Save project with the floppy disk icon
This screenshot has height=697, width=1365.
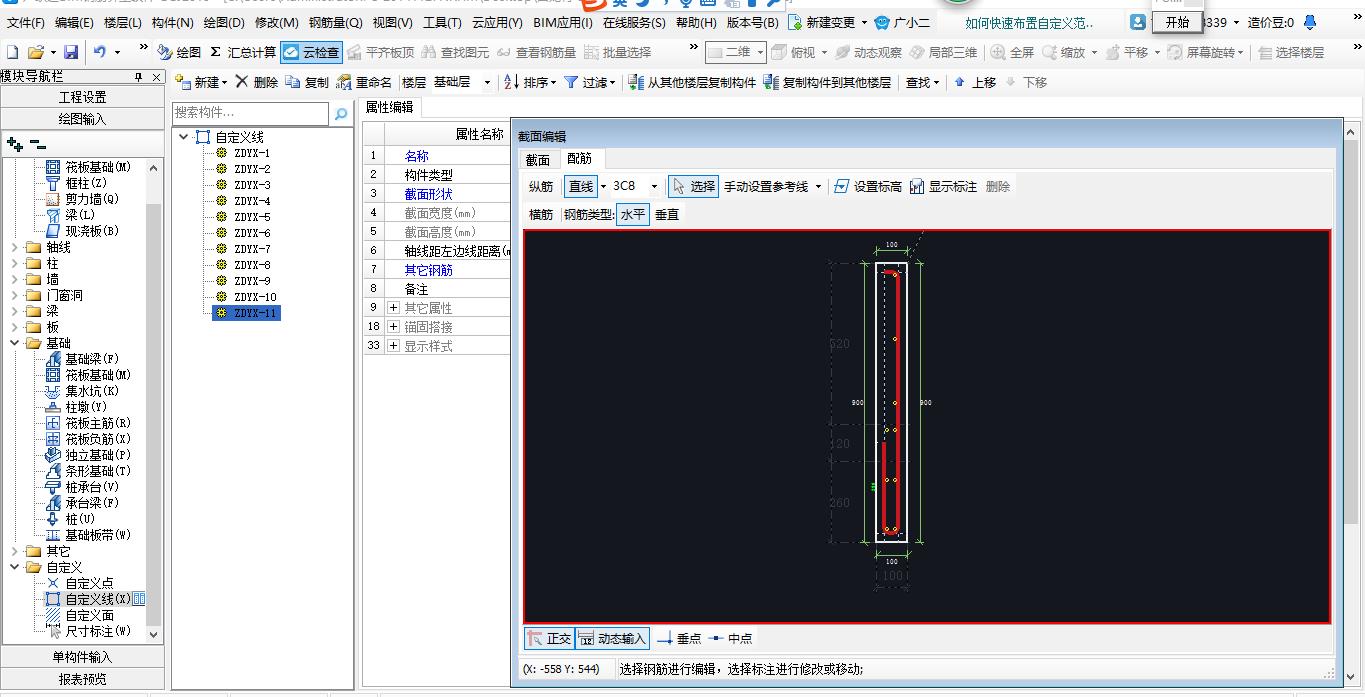[70, 52]
